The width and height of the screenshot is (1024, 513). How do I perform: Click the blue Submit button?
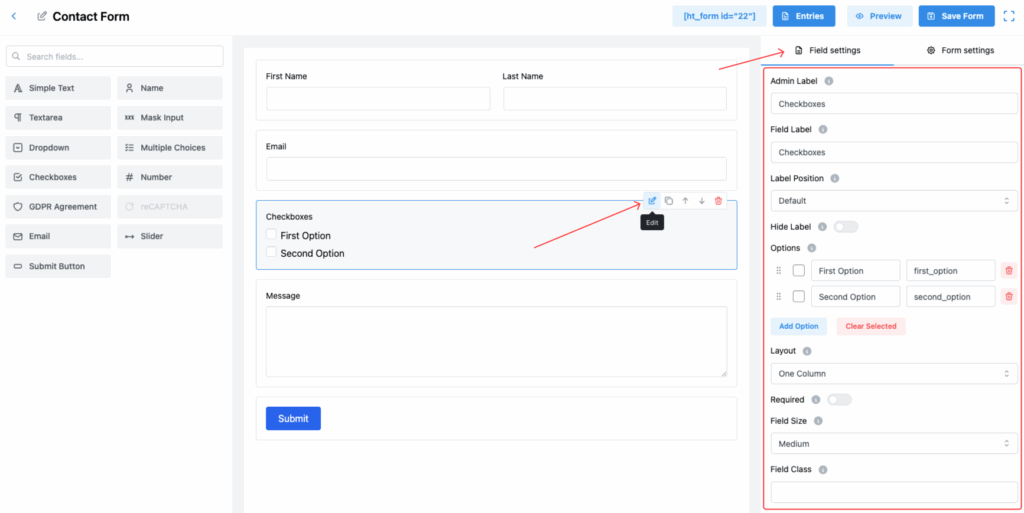pos(293,418)
